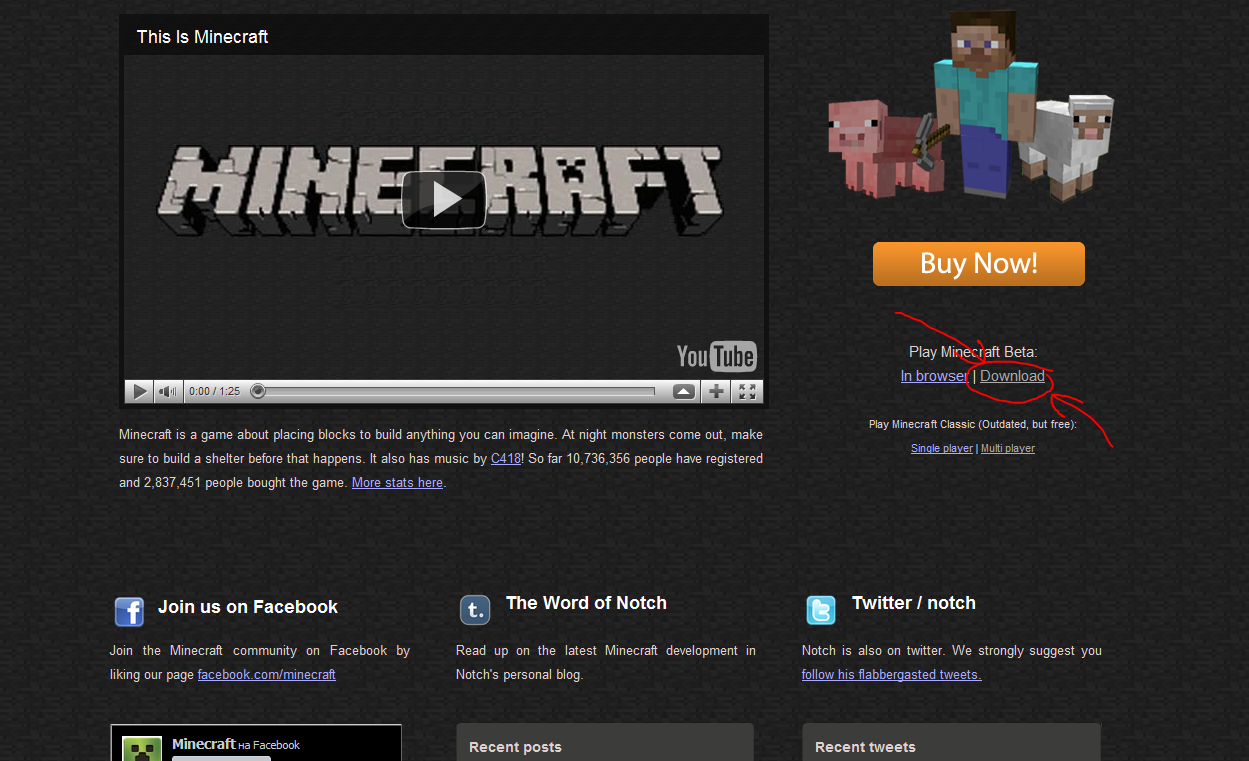Play the video using the center play overlay
This screenshot has height=761, width=1249.
coord(444,199)
